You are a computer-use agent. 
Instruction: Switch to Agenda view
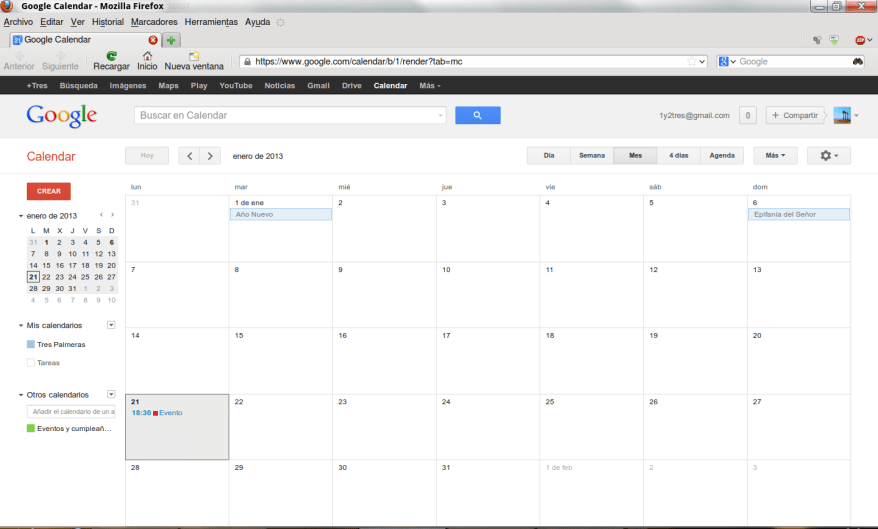pos(722,156)
